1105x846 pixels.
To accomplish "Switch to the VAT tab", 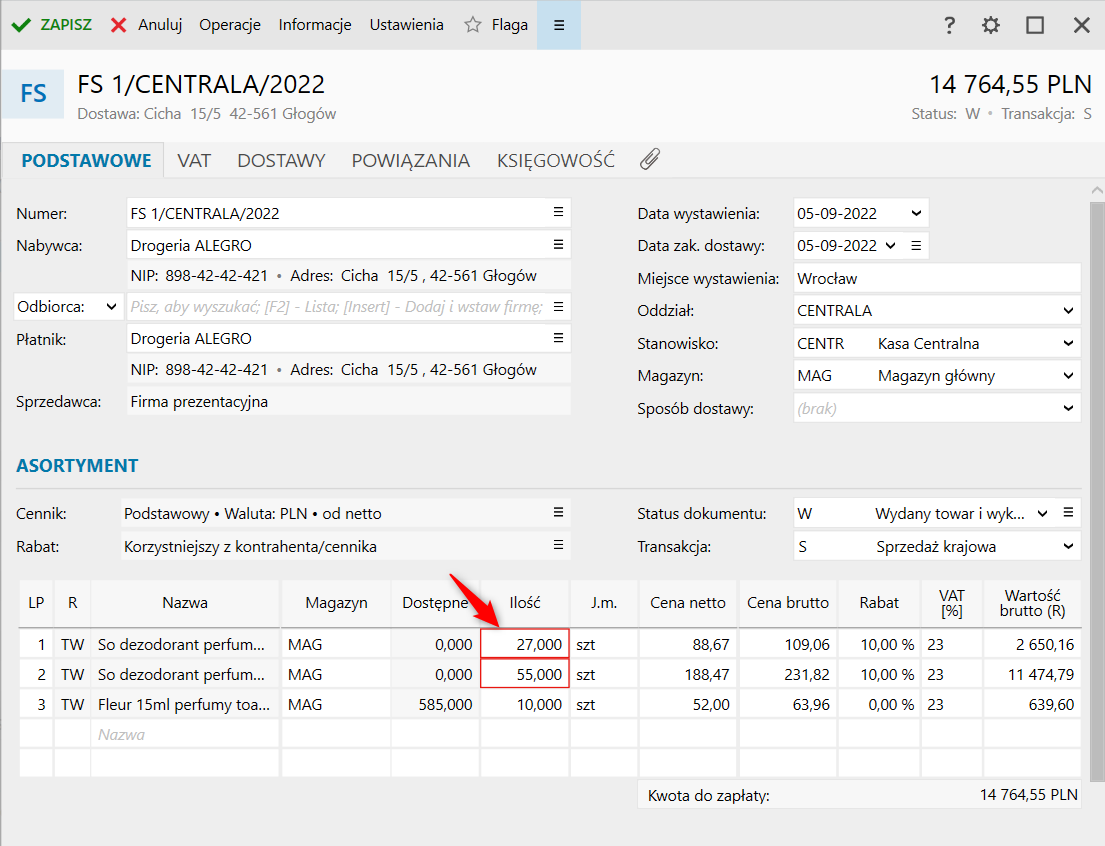I will (194, 160).
